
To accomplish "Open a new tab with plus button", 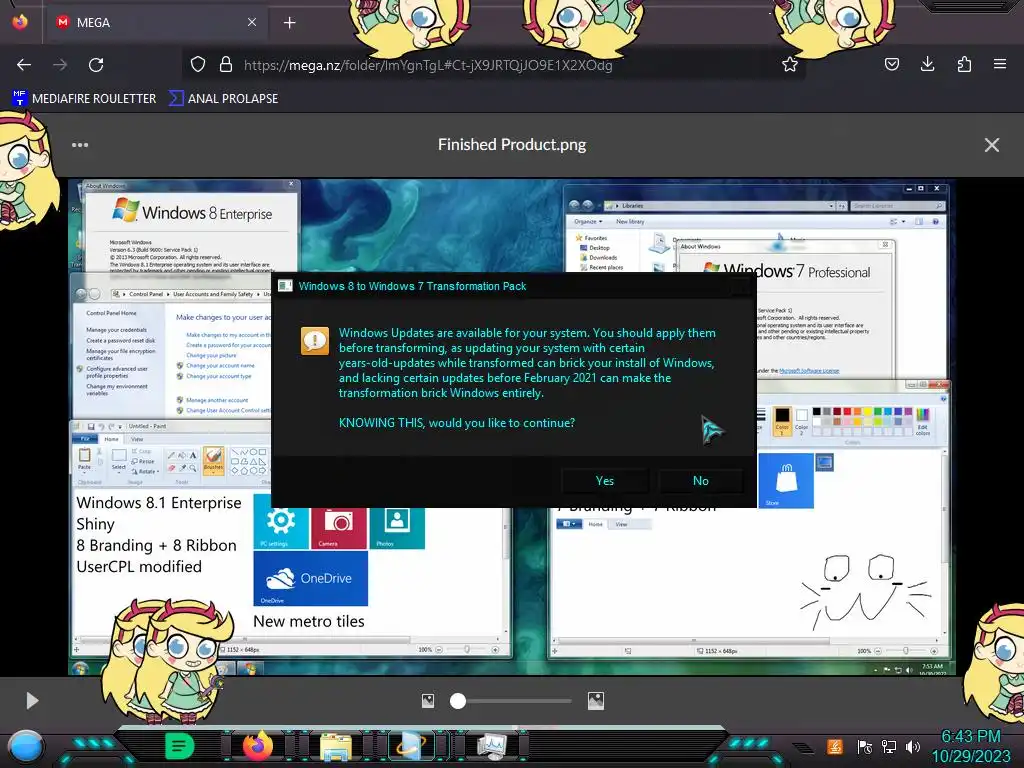I will pos(289,23).
